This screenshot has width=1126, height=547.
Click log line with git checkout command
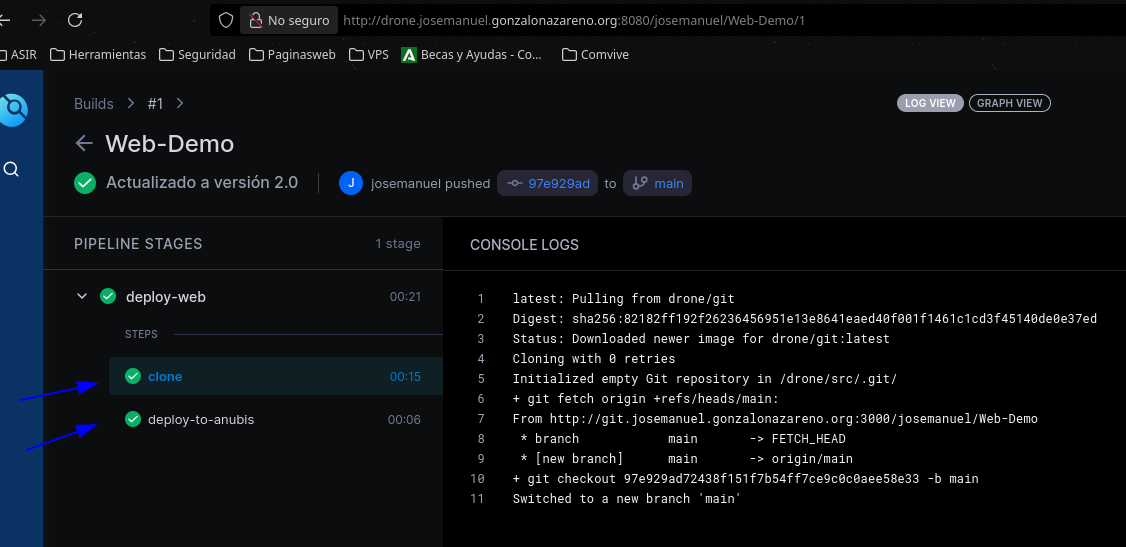pyautogui.click(x=745, y=479)
